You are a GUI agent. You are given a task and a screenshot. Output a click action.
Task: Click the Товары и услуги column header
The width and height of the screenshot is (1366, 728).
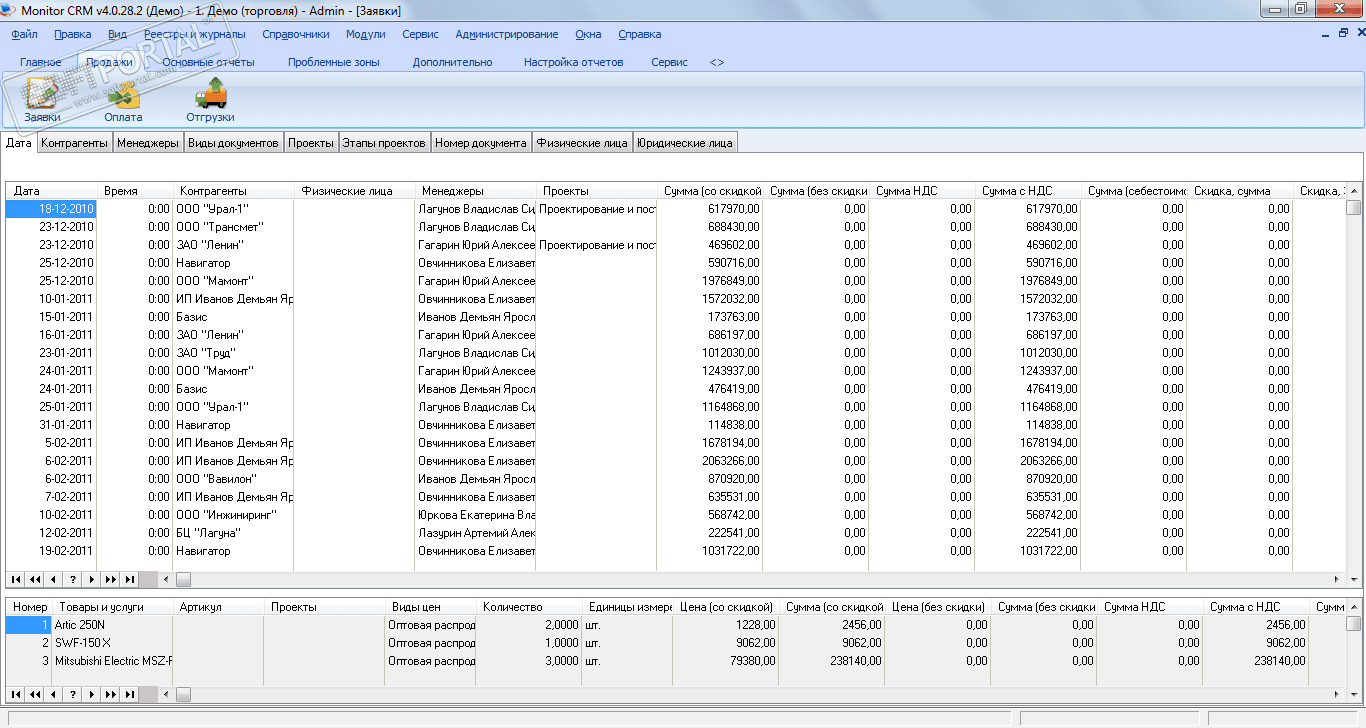coord(101,607)
